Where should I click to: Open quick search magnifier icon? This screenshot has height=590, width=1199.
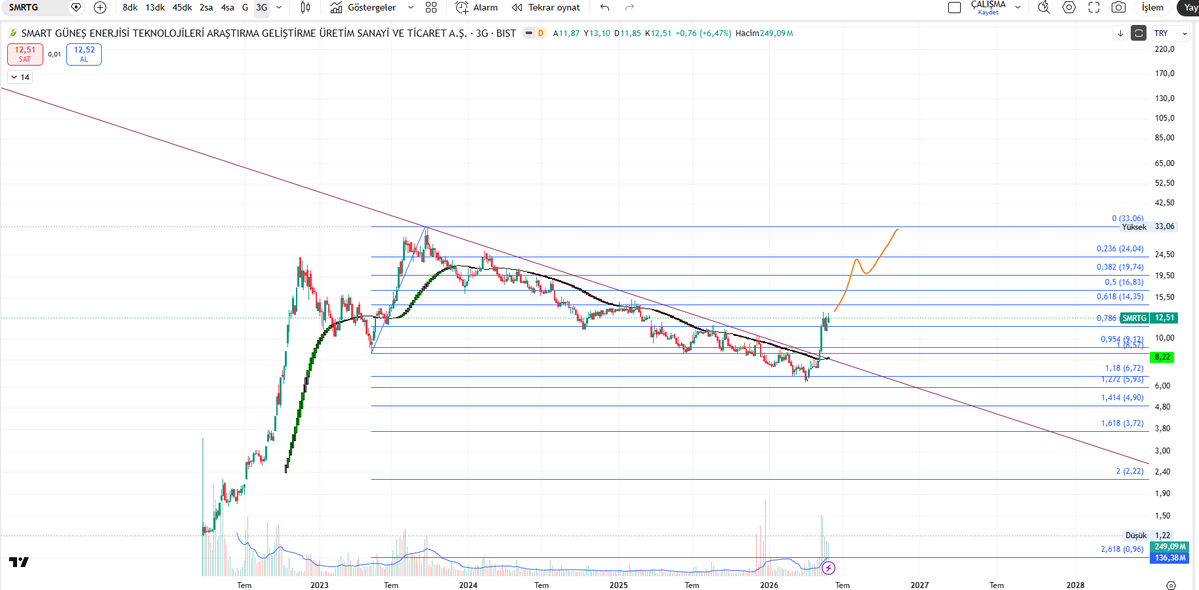[x=1045, y=7]
